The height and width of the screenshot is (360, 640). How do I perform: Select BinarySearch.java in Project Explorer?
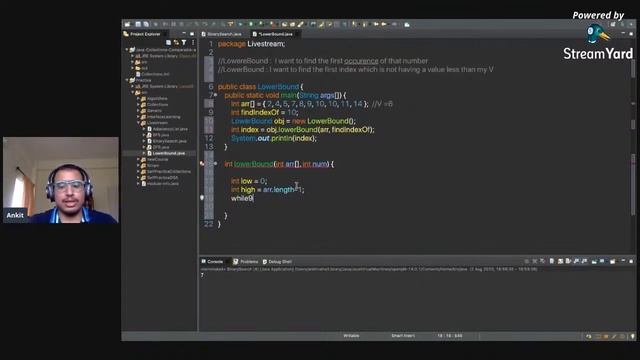170,141
